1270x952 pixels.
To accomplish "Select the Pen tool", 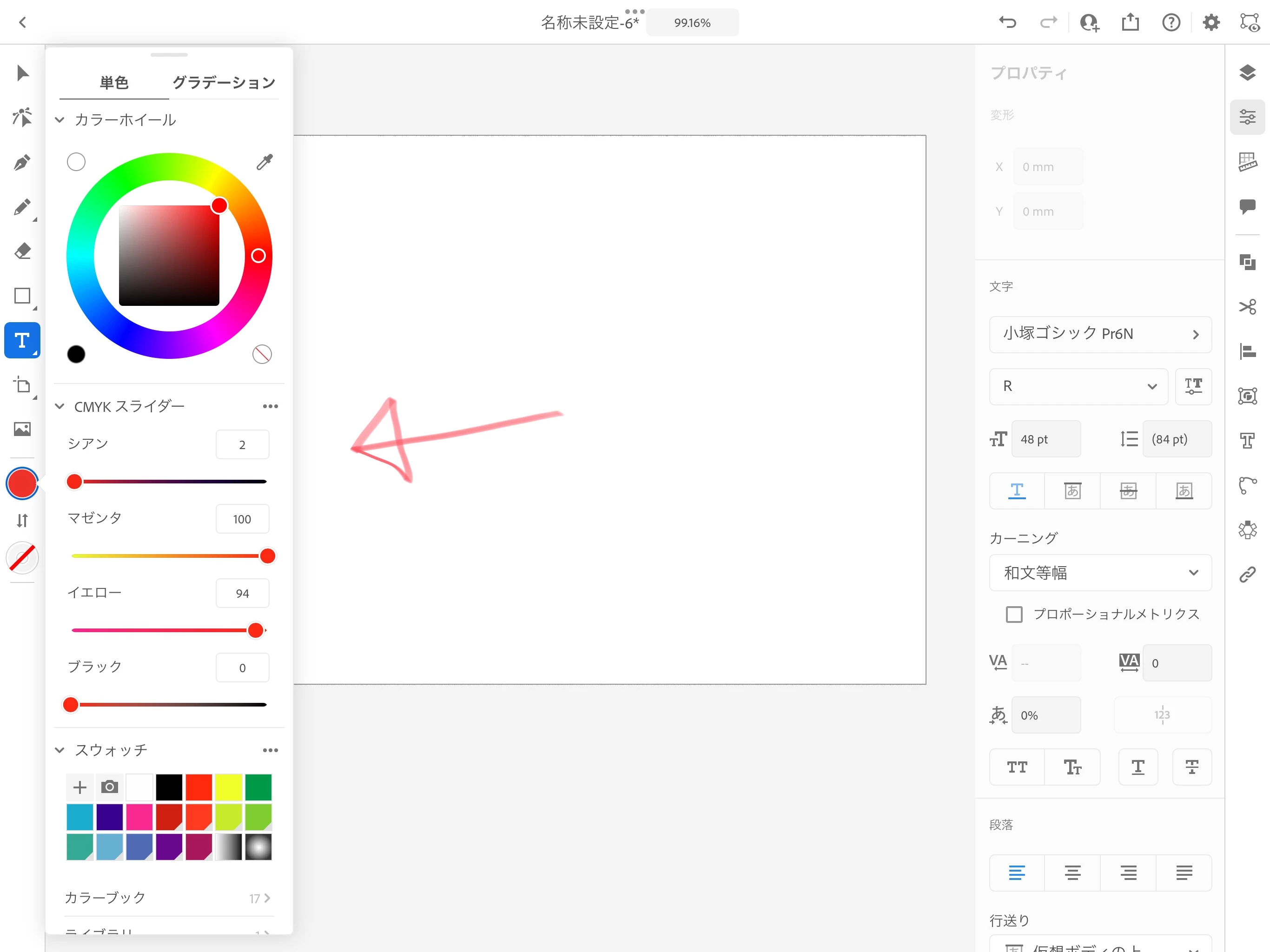I will click(x=22, y=163).
